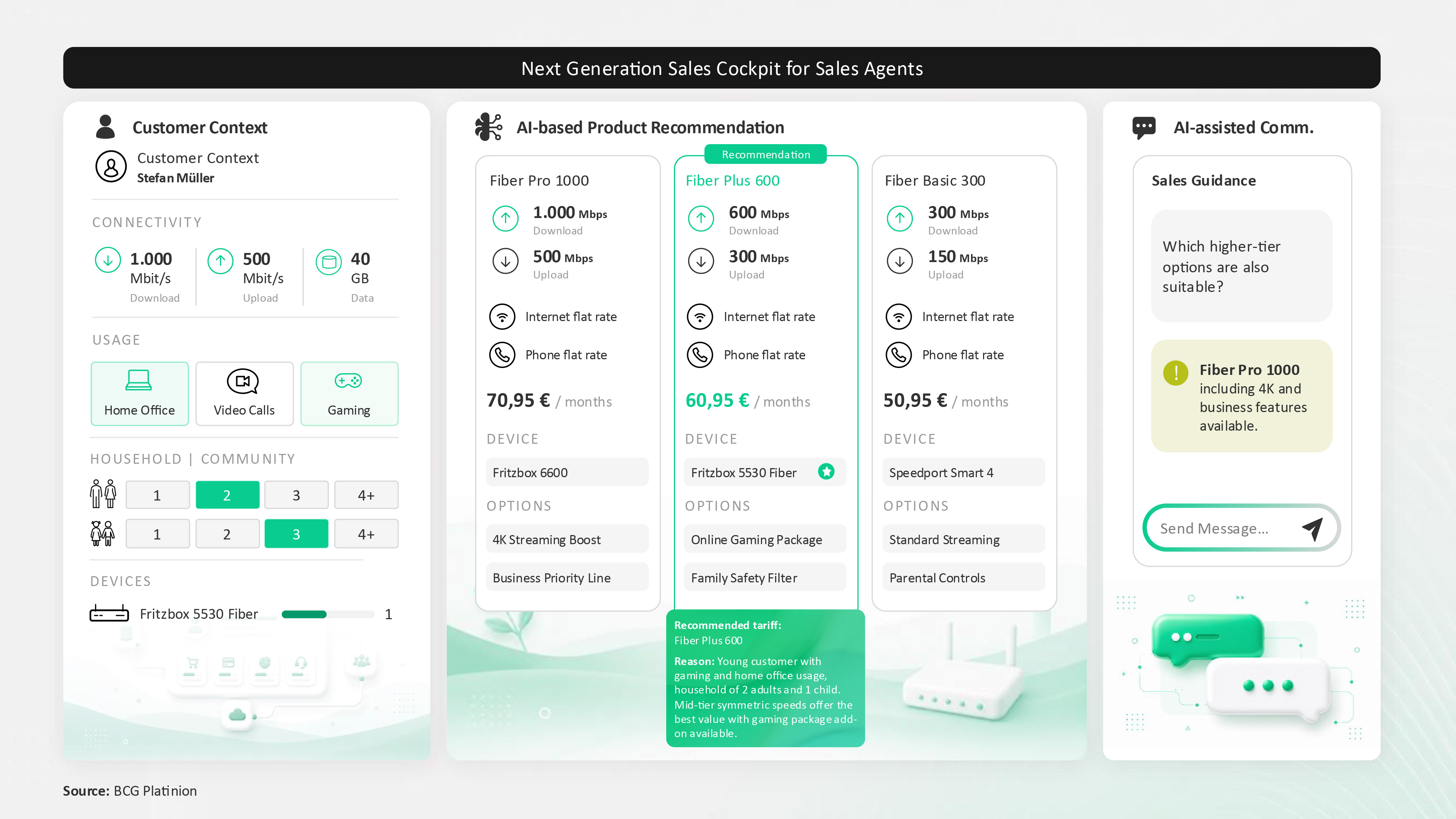The height and width of the screenshot is (819, 1456).
Task: Select the 4K Streaming Boost option
Action: [x=567, y=539]
